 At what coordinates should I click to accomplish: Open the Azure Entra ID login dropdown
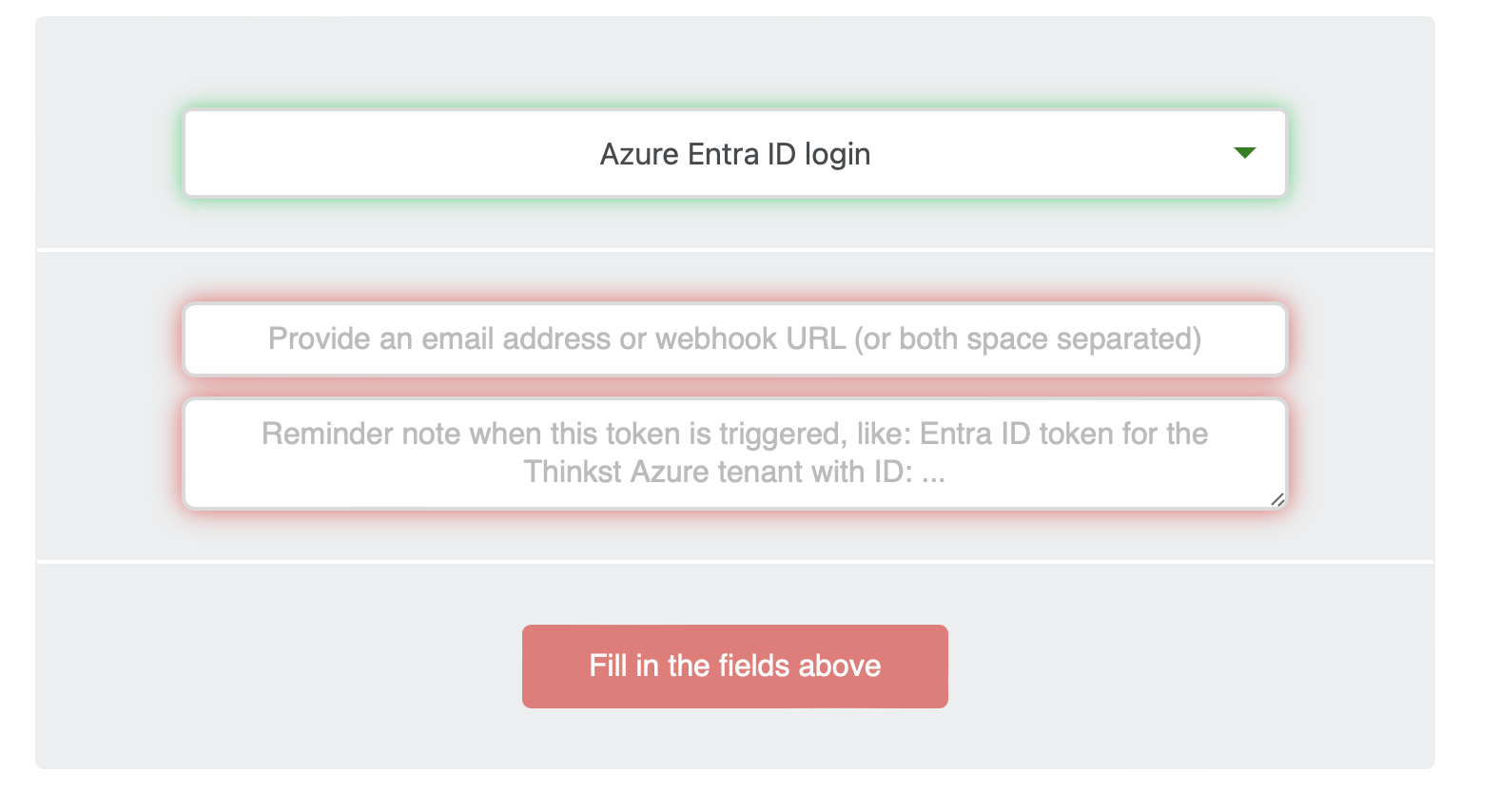[735, 154]
